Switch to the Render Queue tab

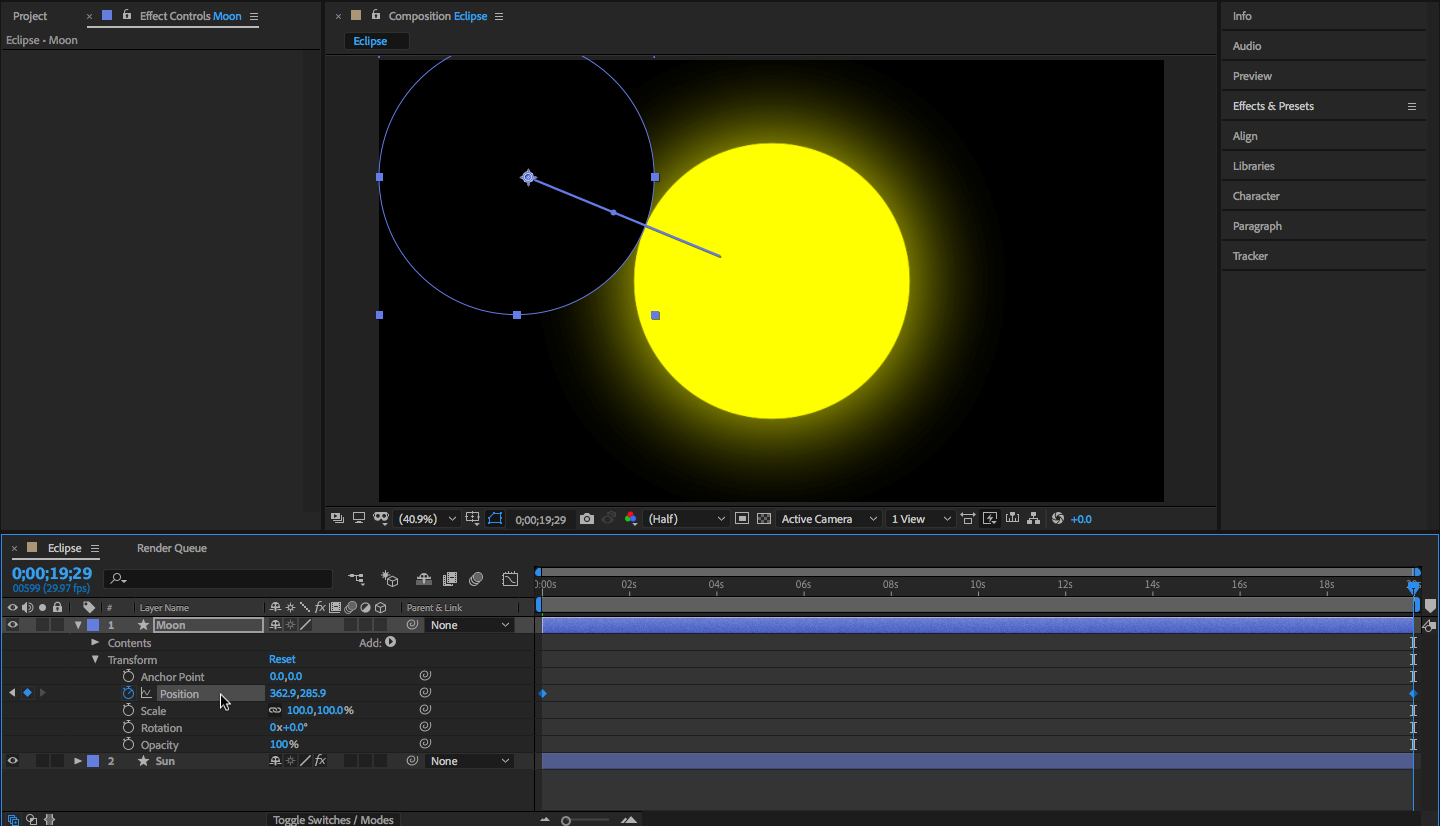[172, 548]
